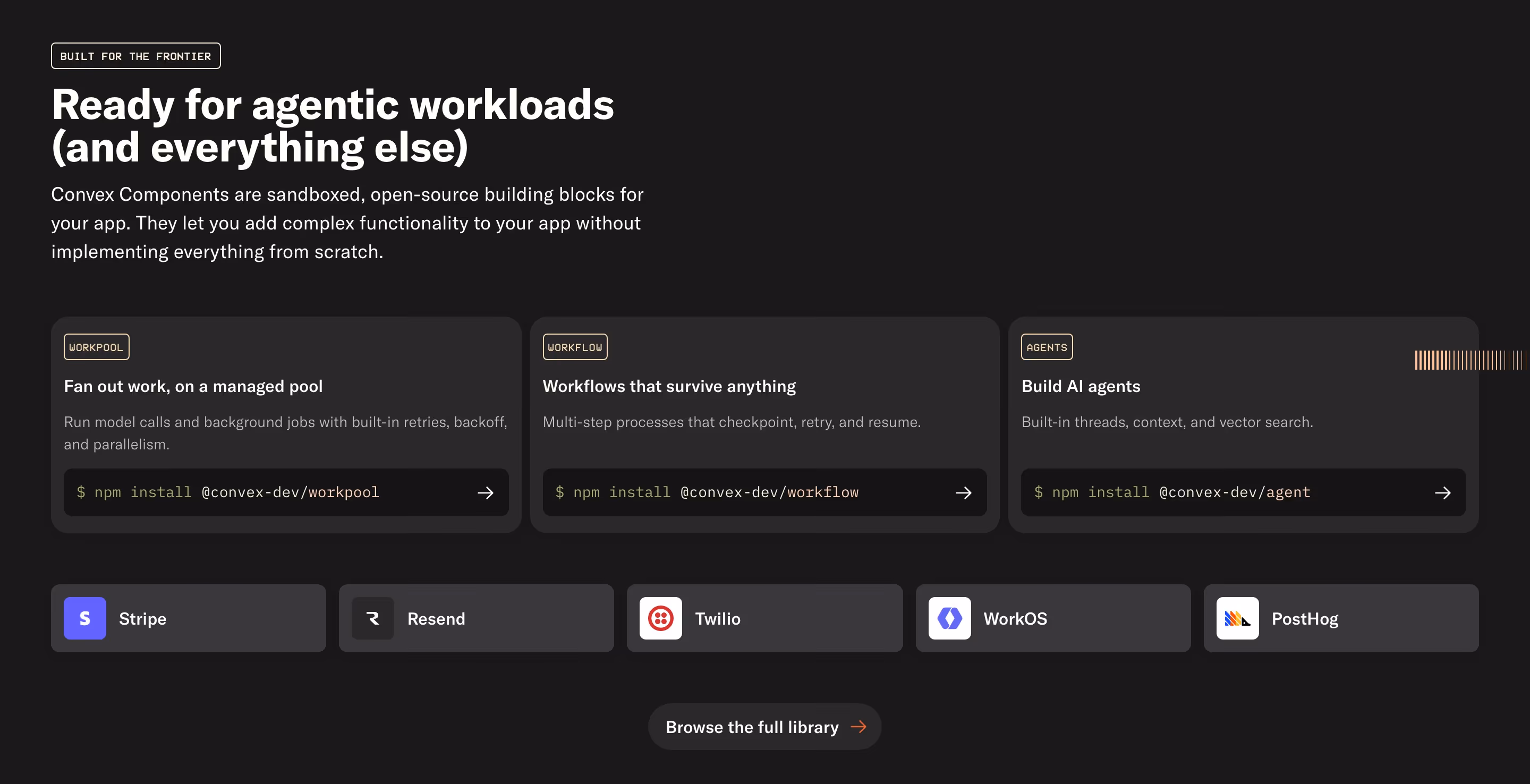Select the WORKFLOW tag badge
Screen dimensions: 1530x784
click(x=575, y=347)
